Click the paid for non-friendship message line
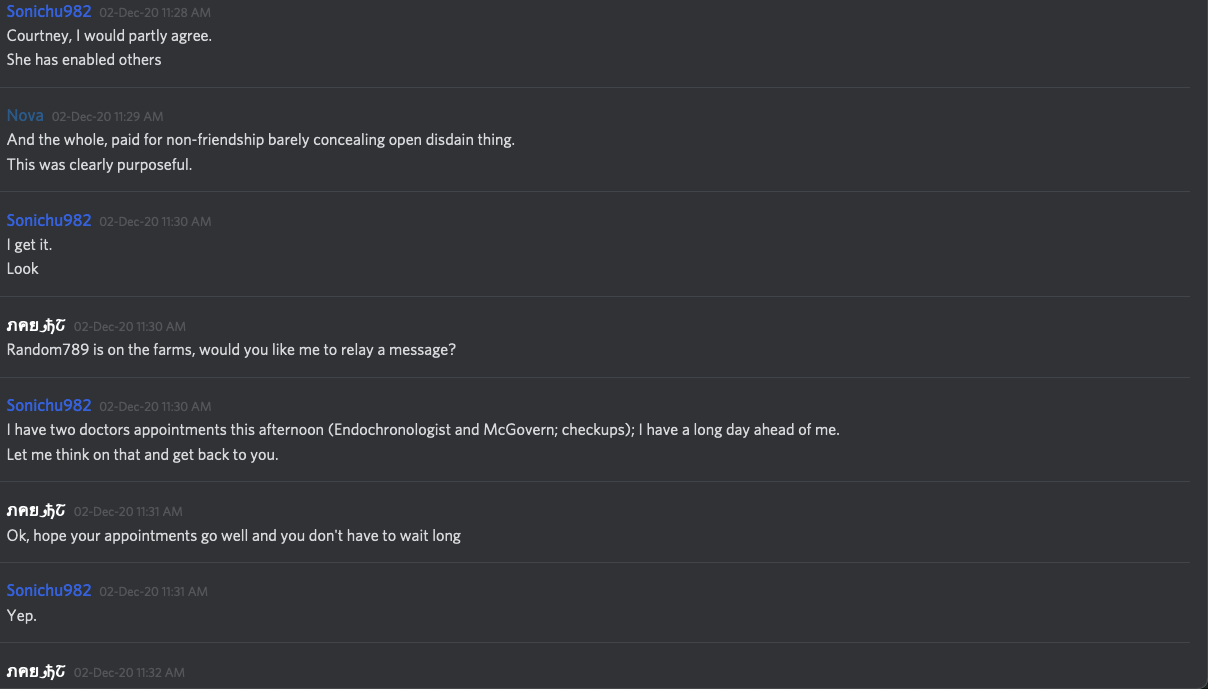This screenshot has height=689, width=1208. (261, 140)
